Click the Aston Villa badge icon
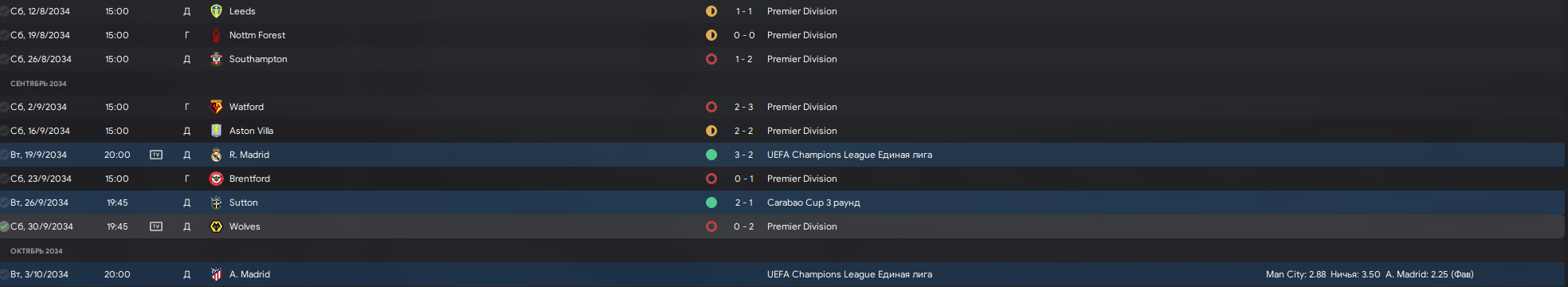Viewport: 1568px width, 287px height. [x=216, y=131]
